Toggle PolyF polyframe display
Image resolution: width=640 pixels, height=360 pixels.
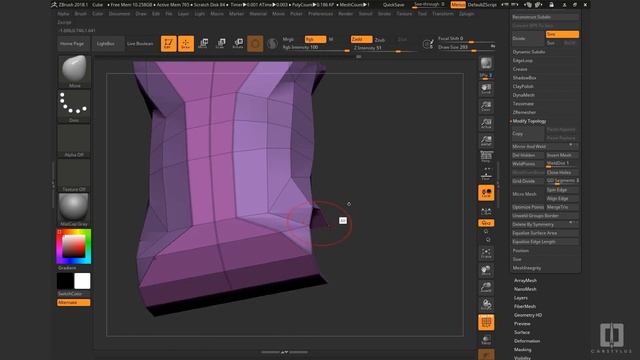coord(486,322)
